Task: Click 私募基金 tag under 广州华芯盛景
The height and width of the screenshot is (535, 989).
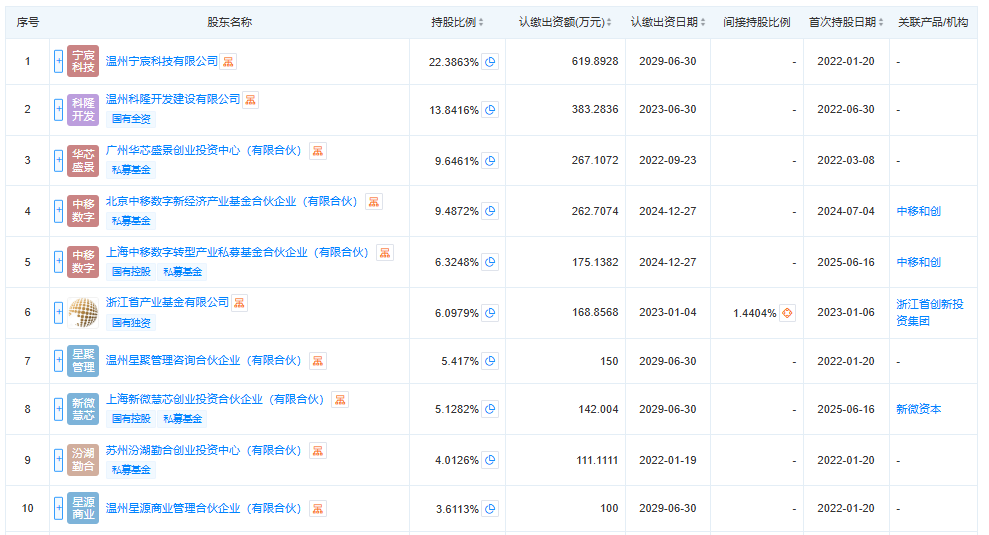Action: click(x=131, y=170)
